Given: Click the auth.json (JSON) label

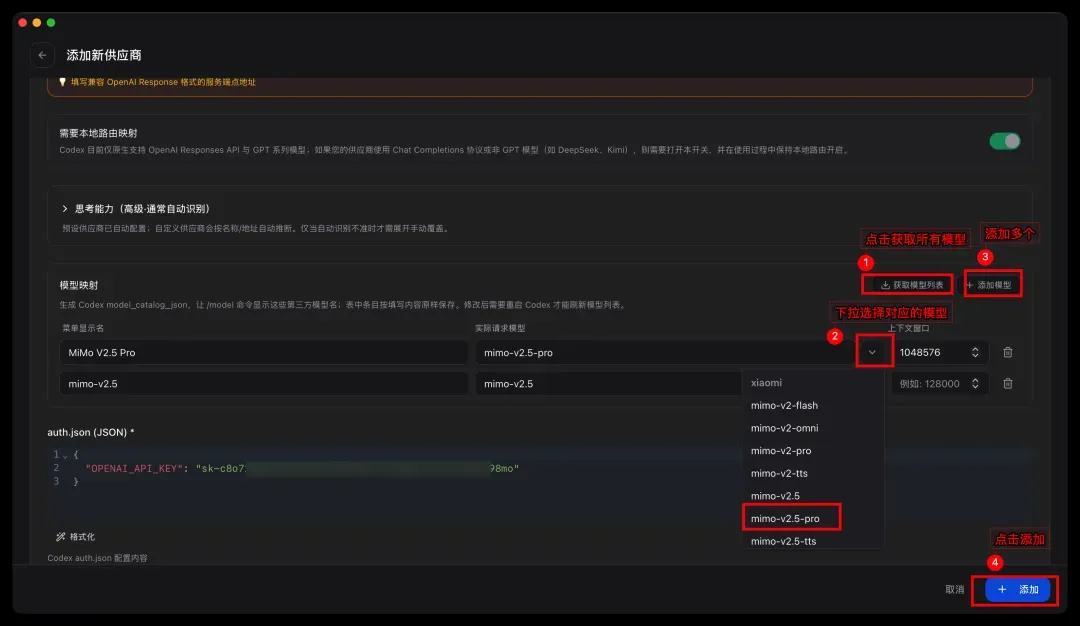Looking at the screenshot, I should [x=90, y=432].
